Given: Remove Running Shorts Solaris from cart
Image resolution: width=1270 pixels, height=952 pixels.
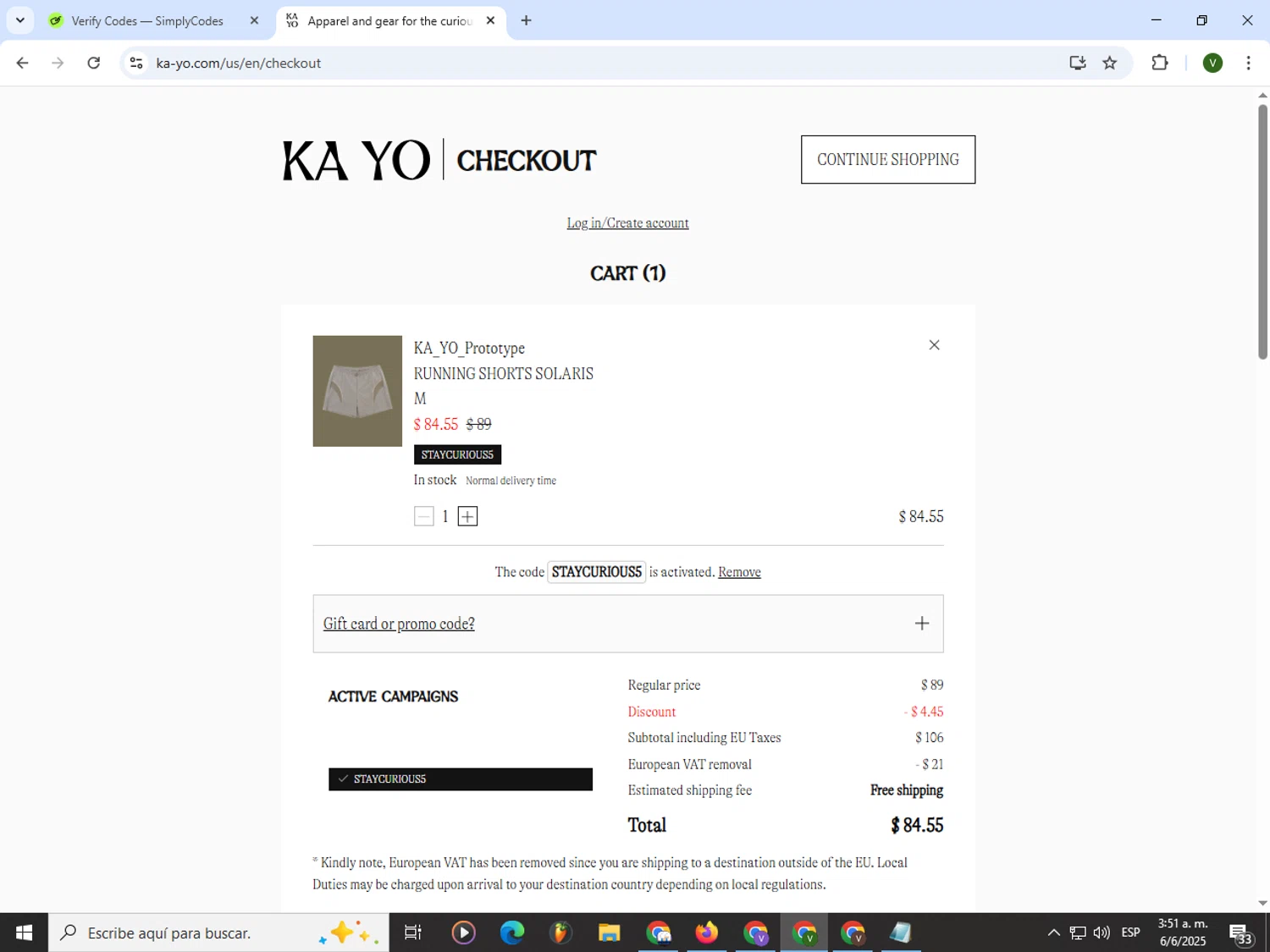Looking at the screenshot, I should point(934,344).
